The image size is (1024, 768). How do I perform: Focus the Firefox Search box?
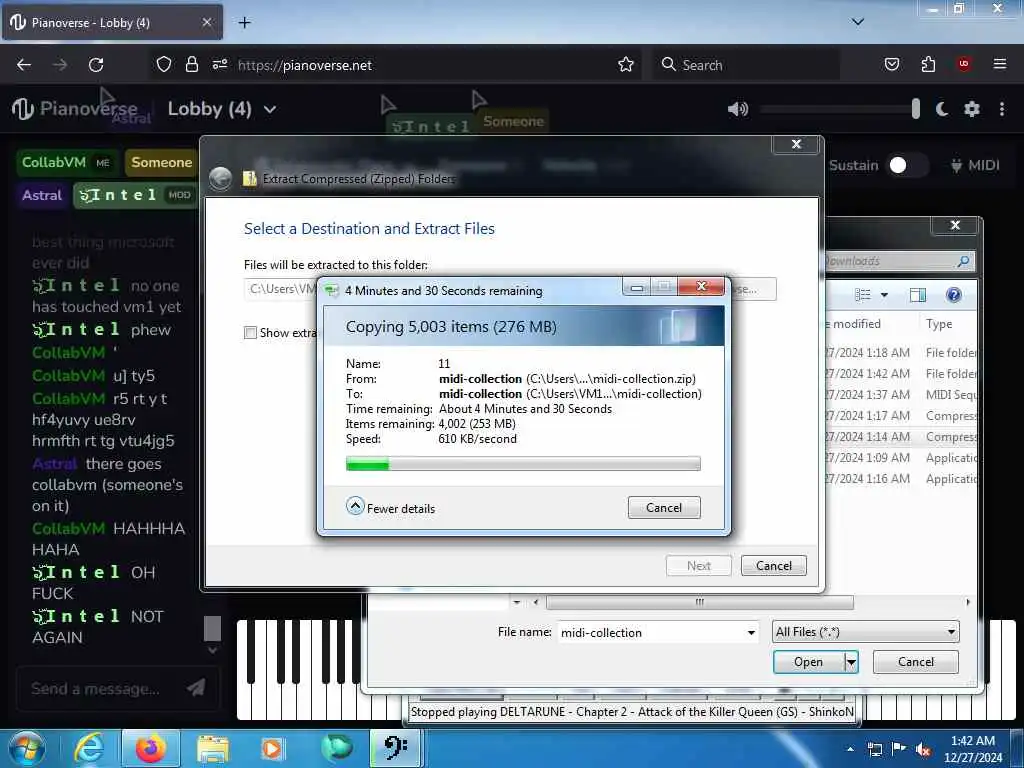pyautogui.click(x=746, y=65)
